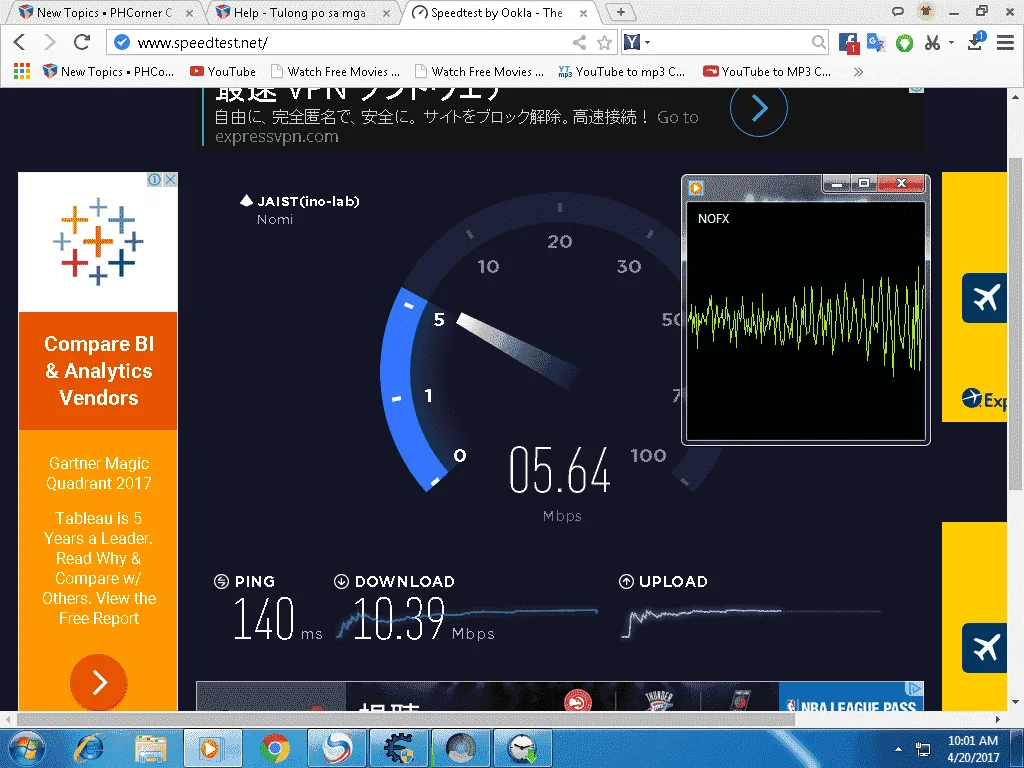Click the search magnifier icon
Viewport: 1024px width, 768px height.
pos(818,42)
